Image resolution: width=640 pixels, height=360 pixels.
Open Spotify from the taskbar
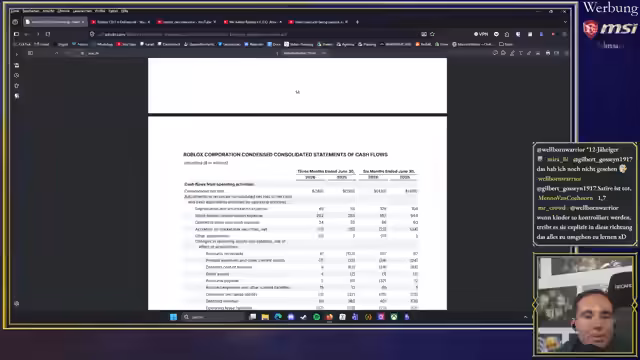tap(316, 317)
